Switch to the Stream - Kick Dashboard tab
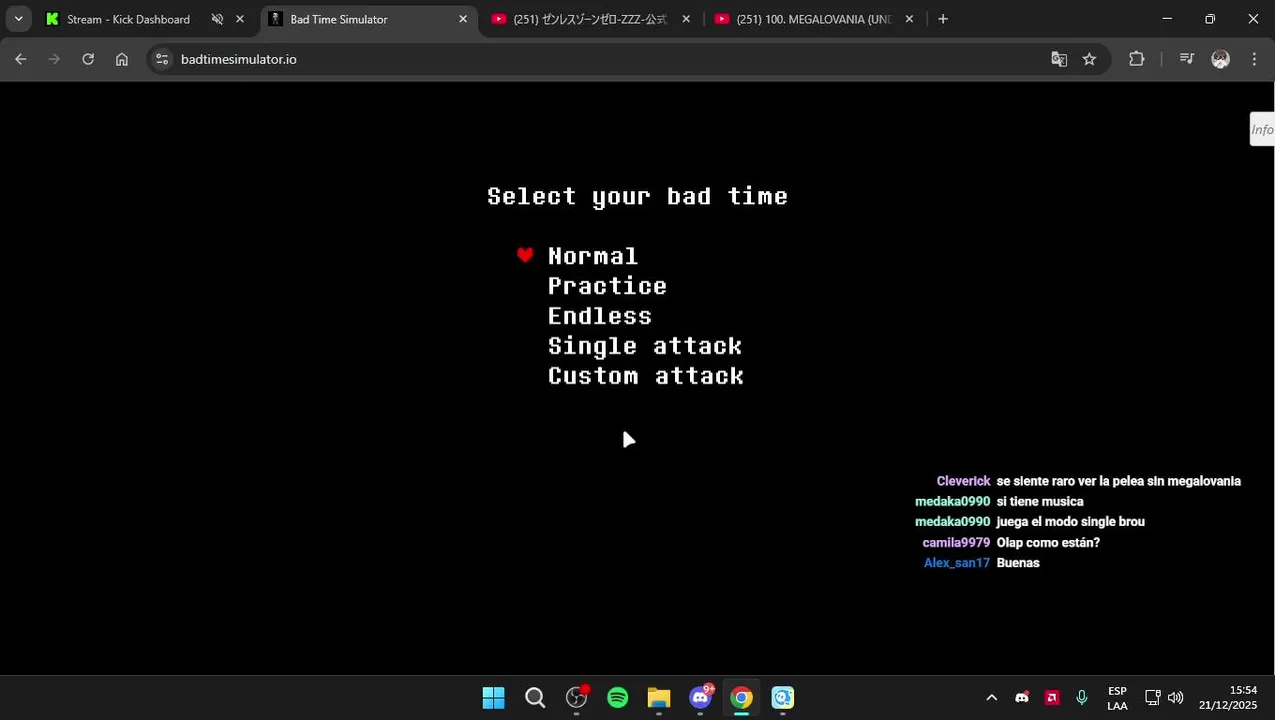The height and width of the screenshot is (720, 1275). [x=128, y=19]
